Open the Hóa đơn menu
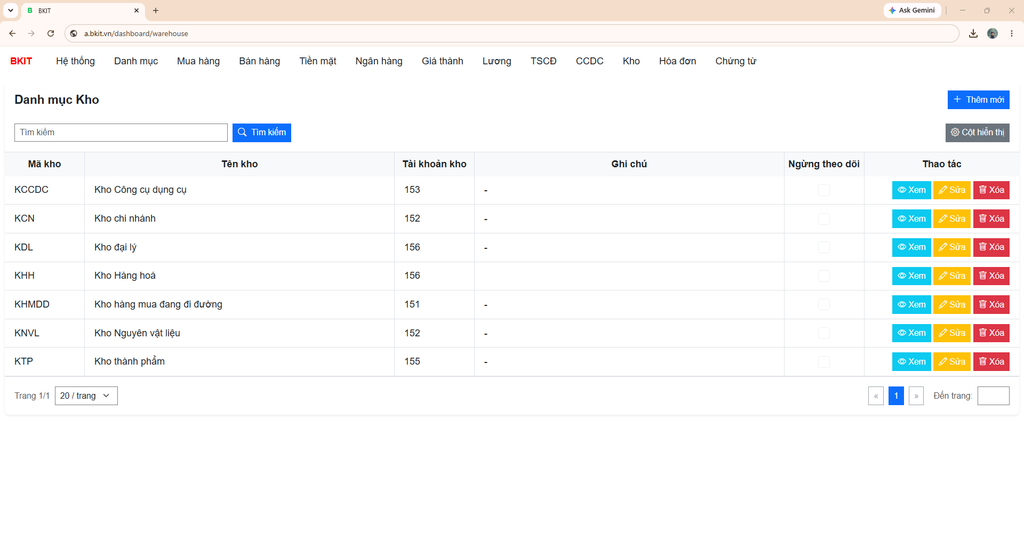This screenshot has height=550, width=1024. [677, 61]
